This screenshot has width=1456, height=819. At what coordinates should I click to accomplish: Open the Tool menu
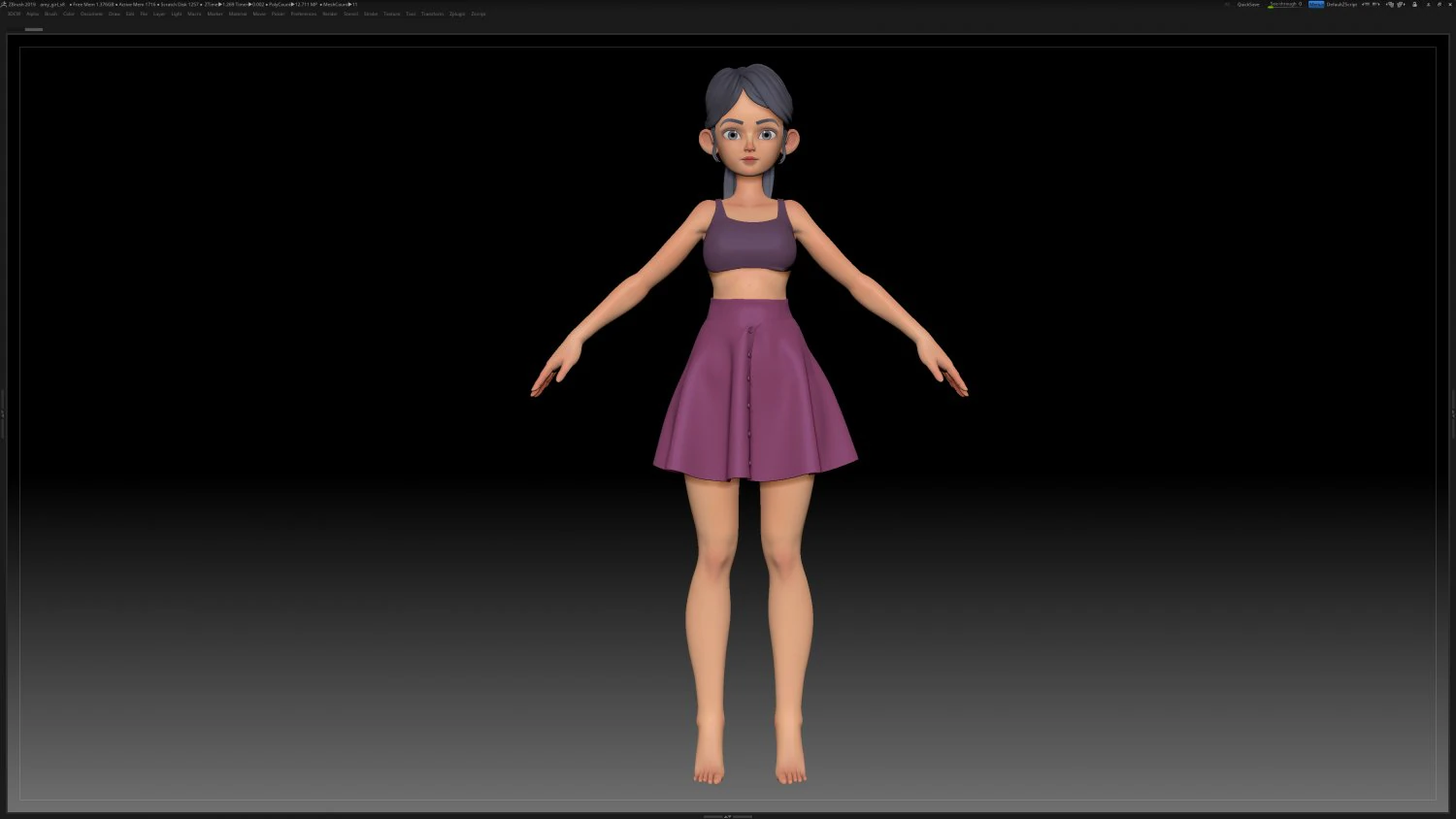point(410,14)
